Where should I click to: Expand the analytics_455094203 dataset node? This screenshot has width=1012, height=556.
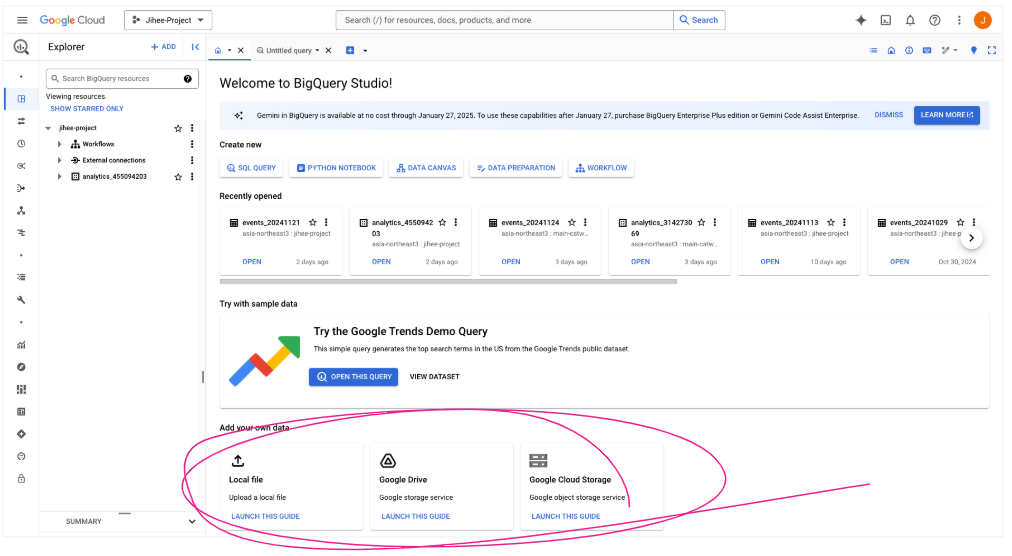point(59,177)
